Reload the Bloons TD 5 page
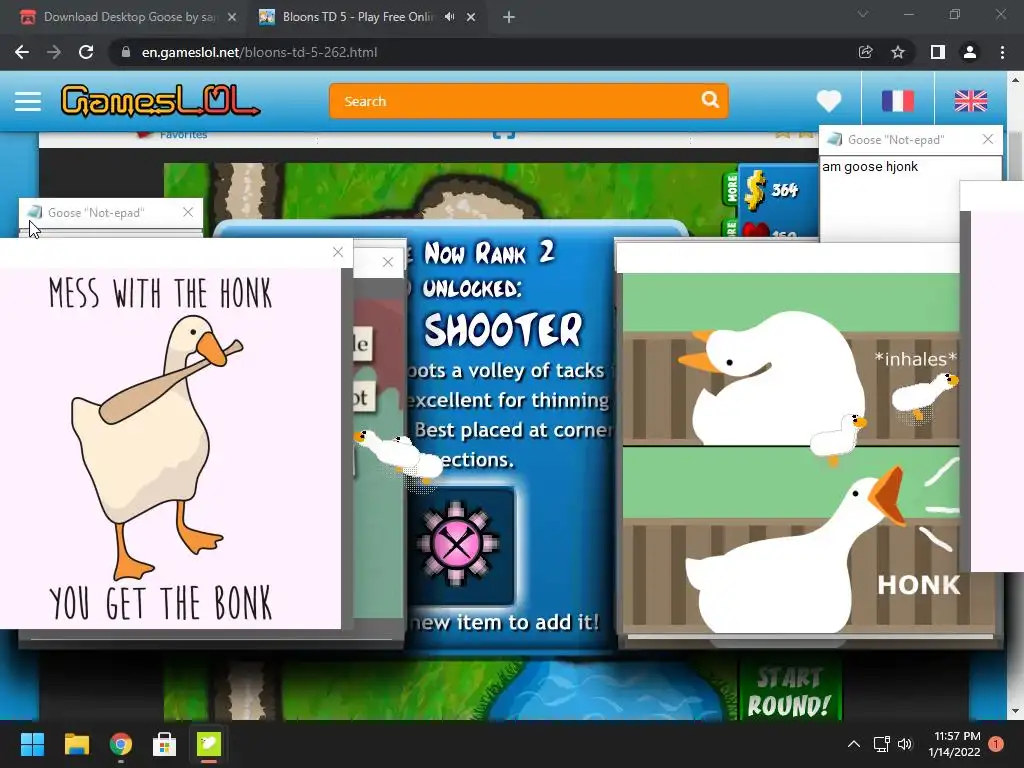Image resolution: width=1024 pixels, height=768 pixels. [x=86, y=52]
